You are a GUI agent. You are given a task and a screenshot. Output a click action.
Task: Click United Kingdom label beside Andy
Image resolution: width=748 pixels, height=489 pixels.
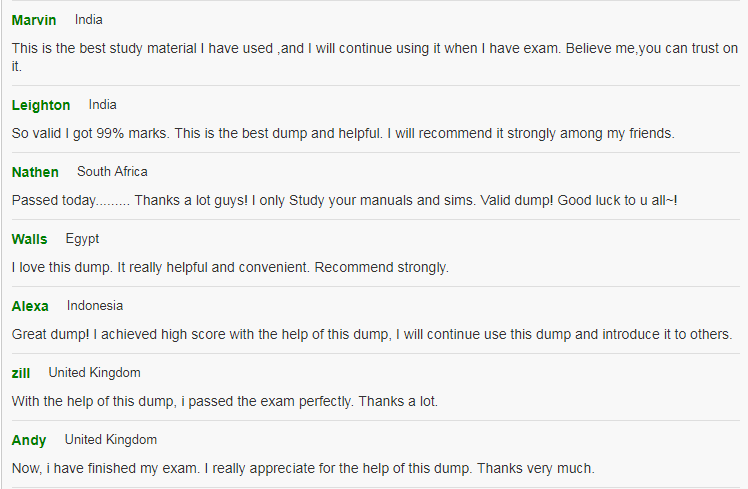[111, 439]
